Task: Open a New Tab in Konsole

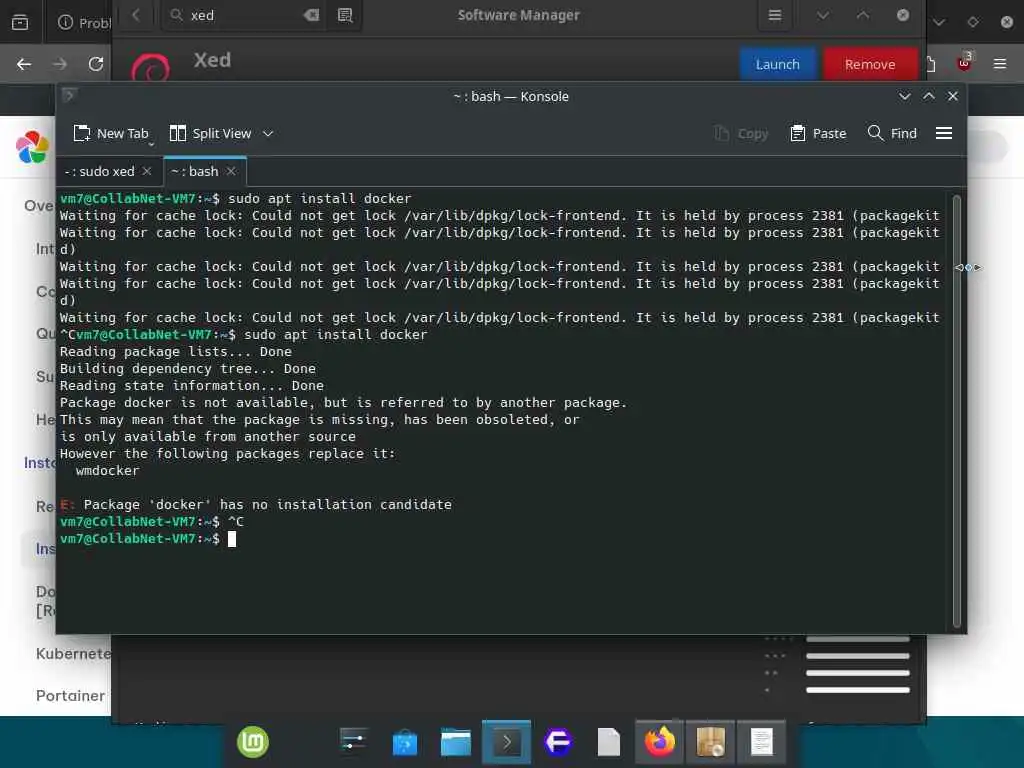Action: pos(110,133)
